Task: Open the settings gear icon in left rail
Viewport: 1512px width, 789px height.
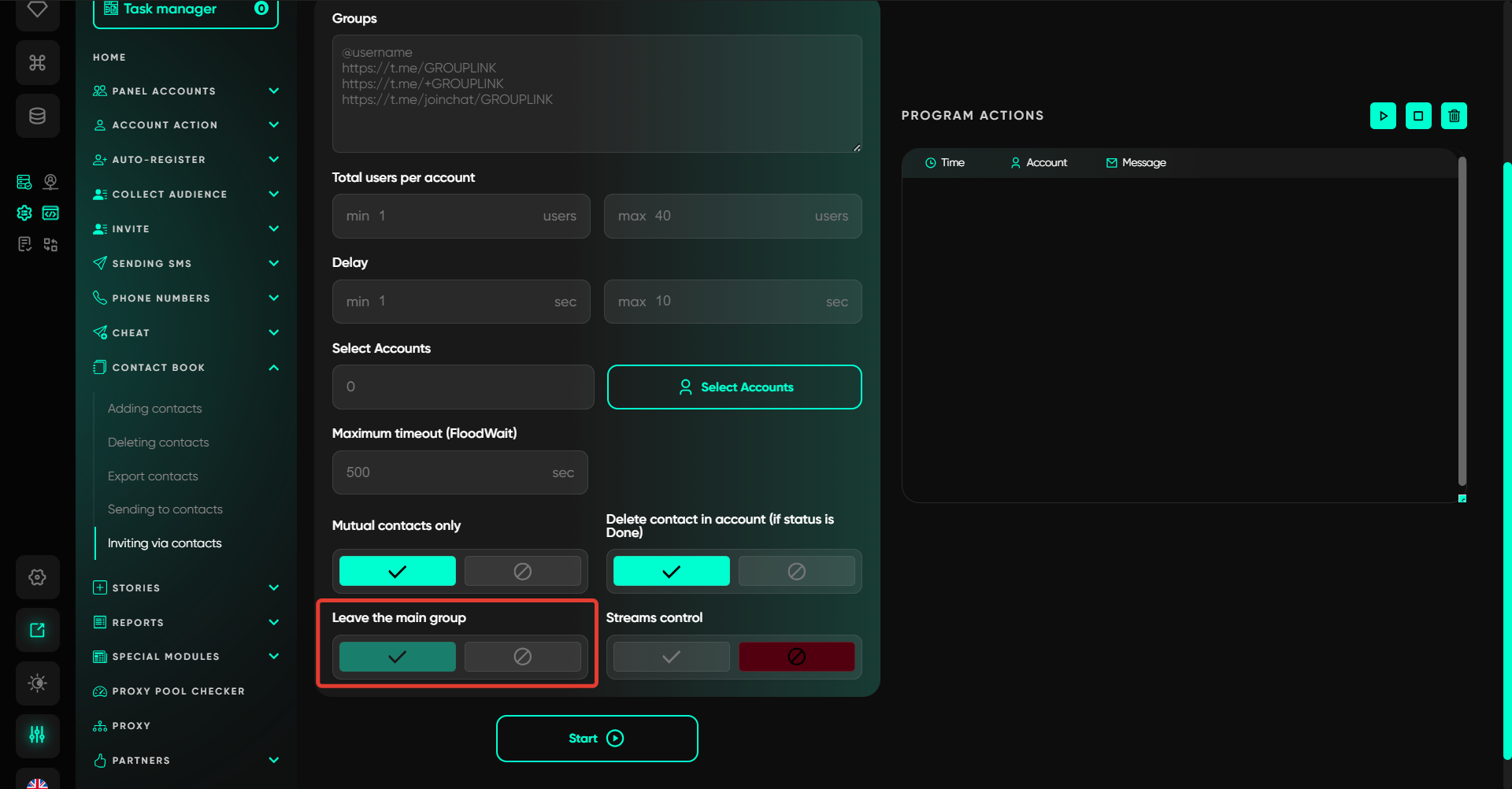Action: (x=37, y=577)
